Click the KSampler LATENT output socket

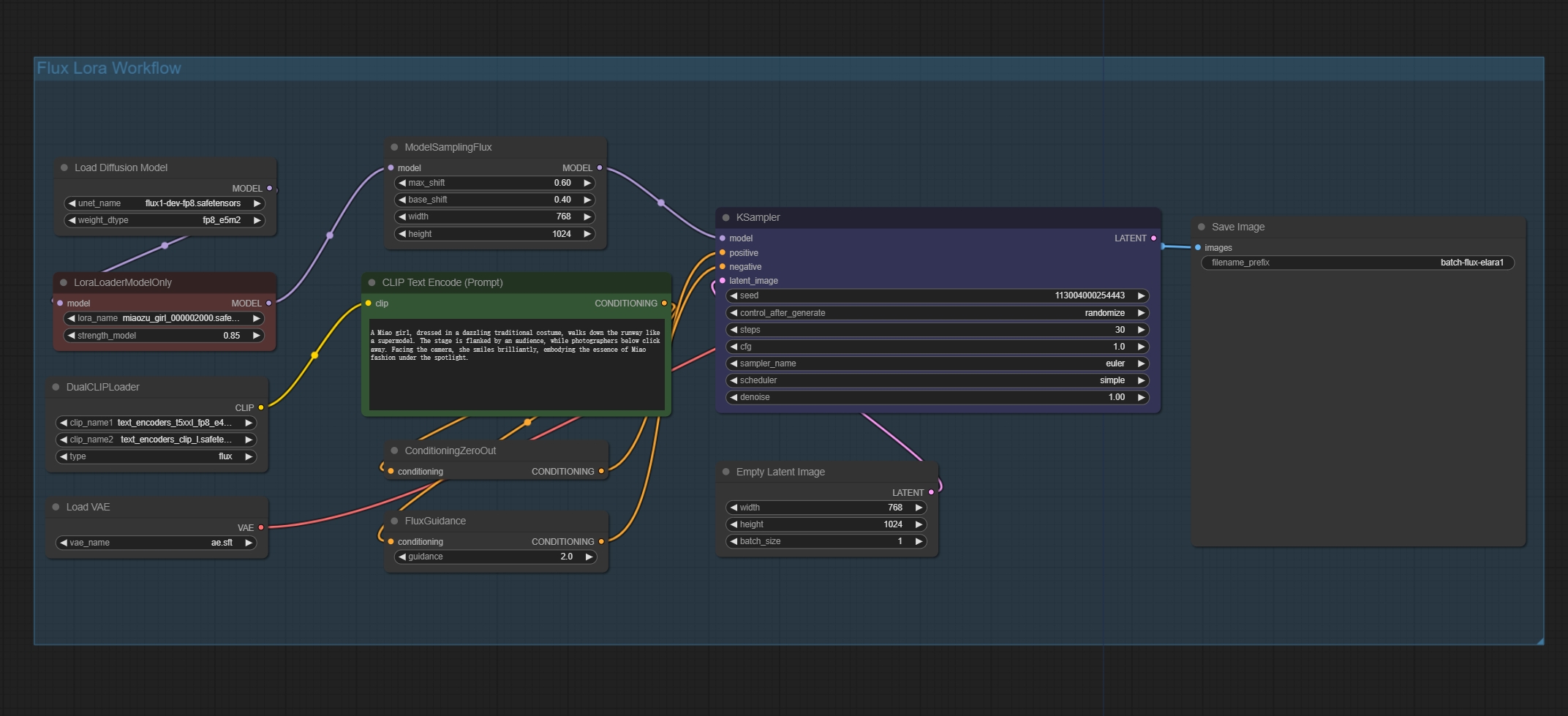1153,238
